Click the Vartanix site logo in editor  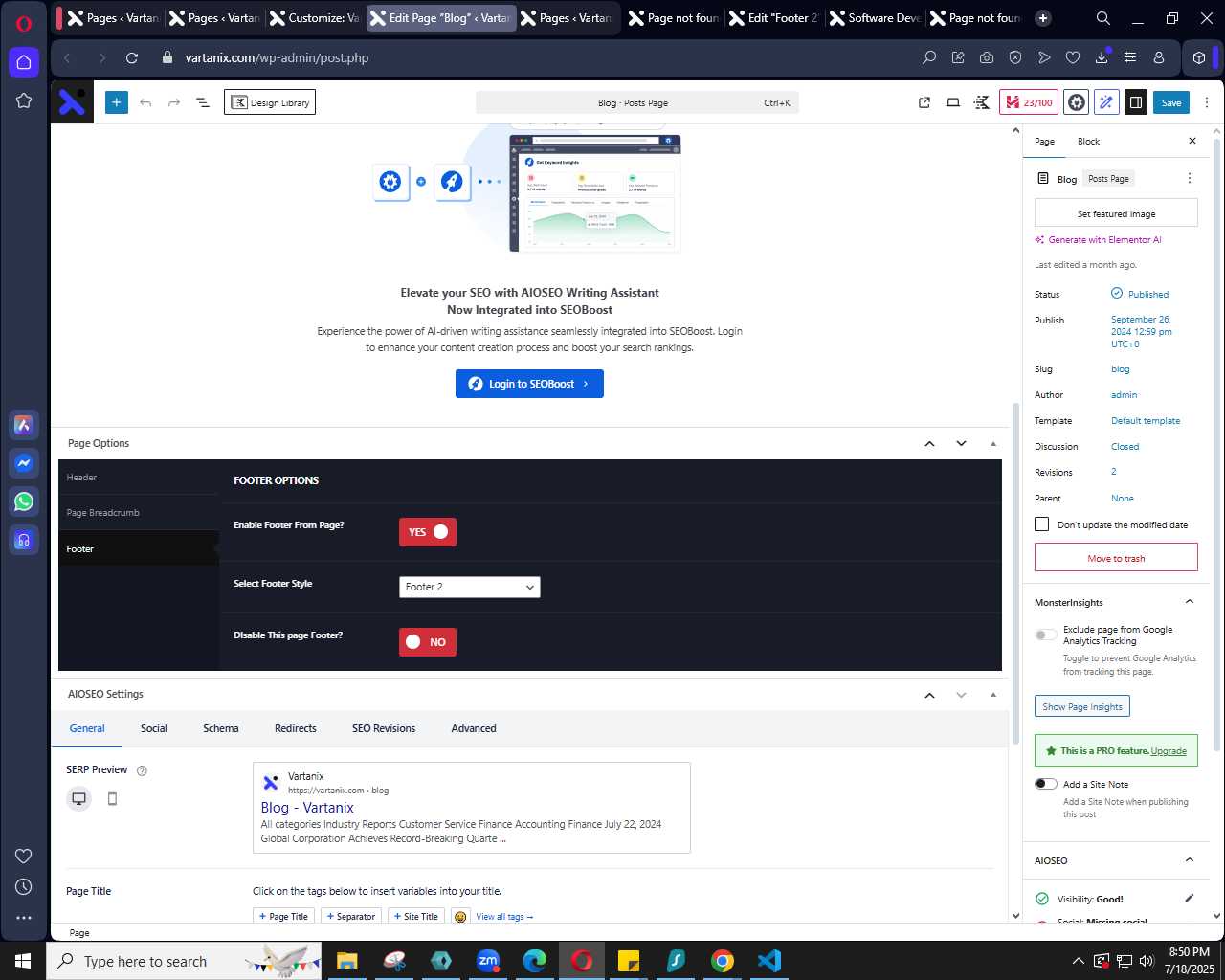tap(72, 102)
